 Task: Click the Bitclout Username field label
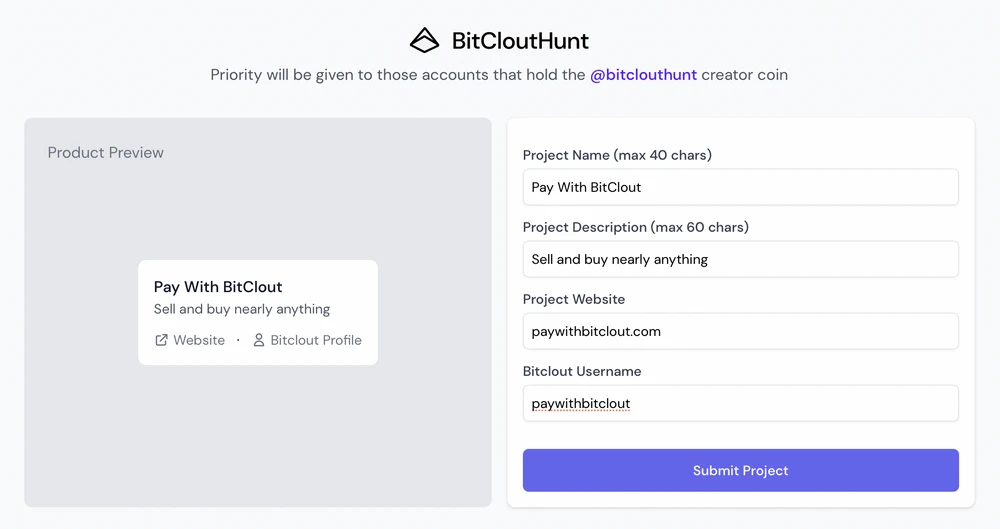coord(582,371)
